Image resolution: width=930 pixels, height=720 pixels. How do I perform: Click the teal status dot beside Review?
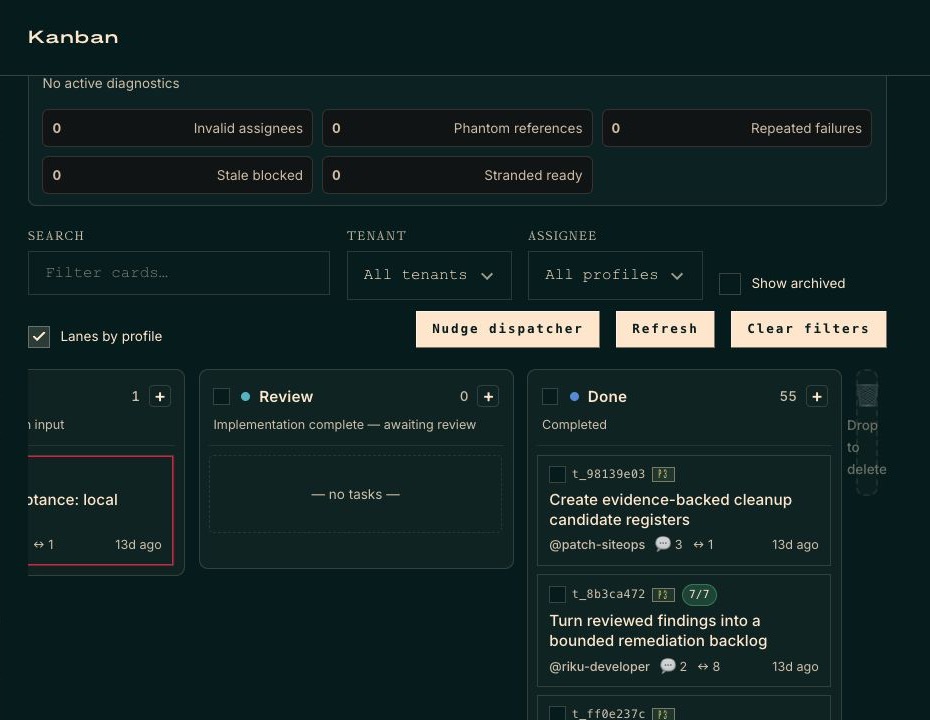(x=246, y=396)
